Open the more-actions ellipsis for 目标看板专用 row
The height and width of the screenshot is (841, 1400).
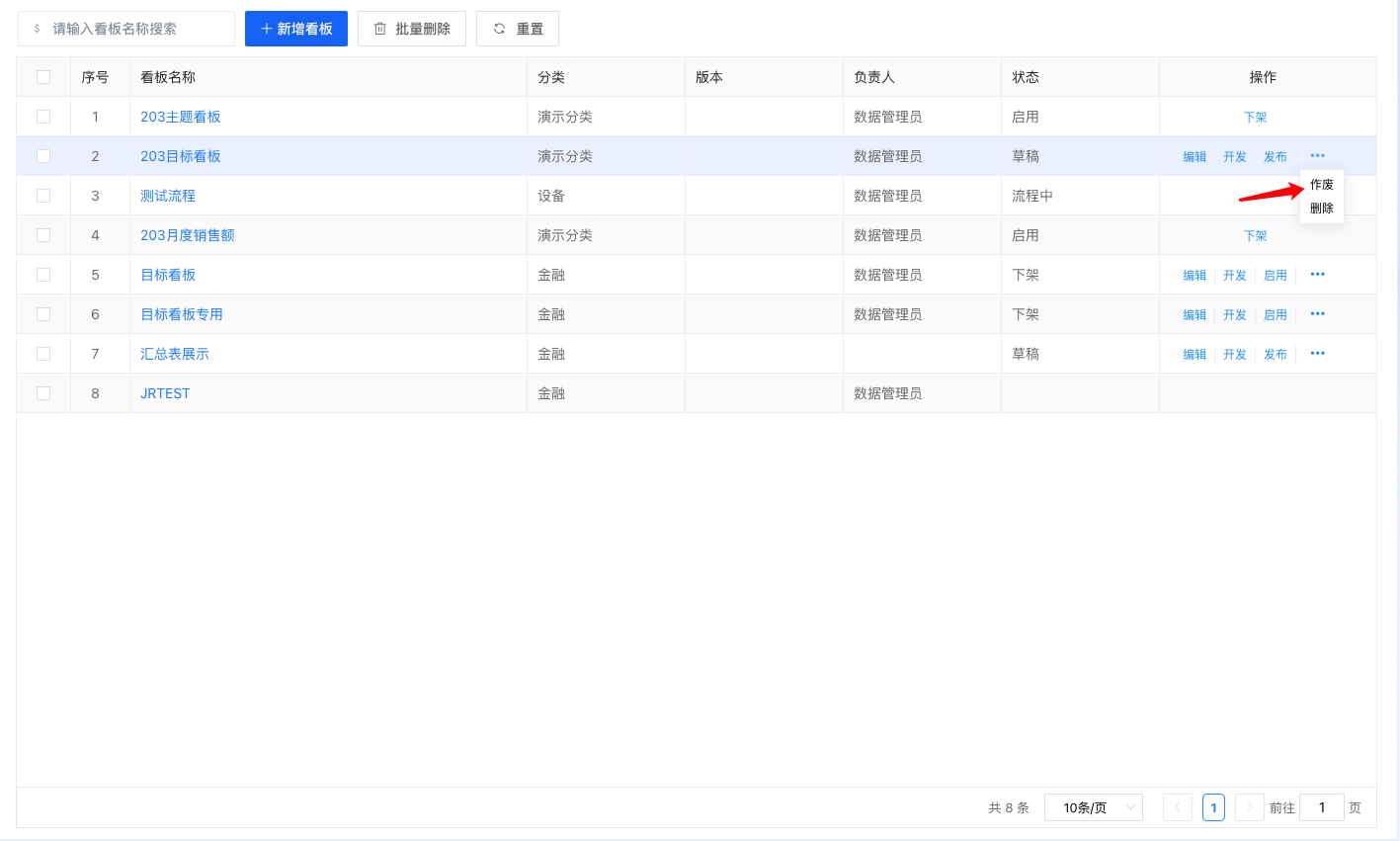tap(1317, 314)
